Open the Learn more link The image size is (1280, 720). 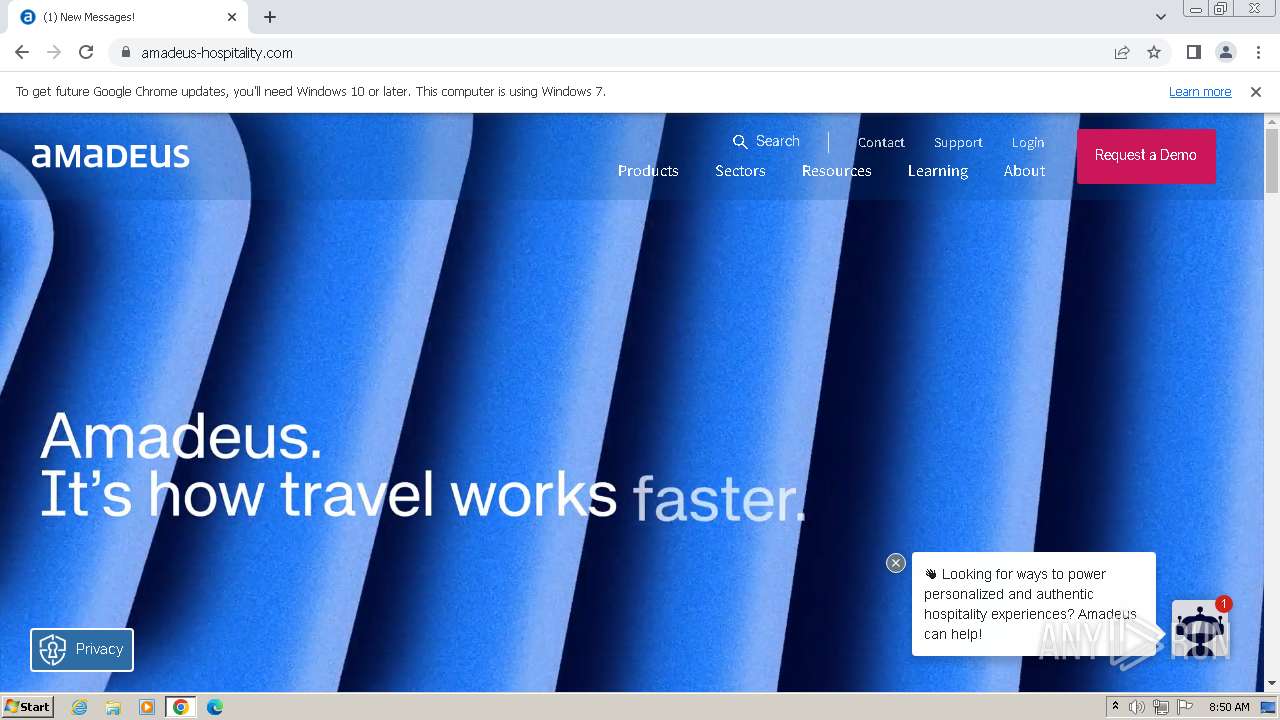1200,91
